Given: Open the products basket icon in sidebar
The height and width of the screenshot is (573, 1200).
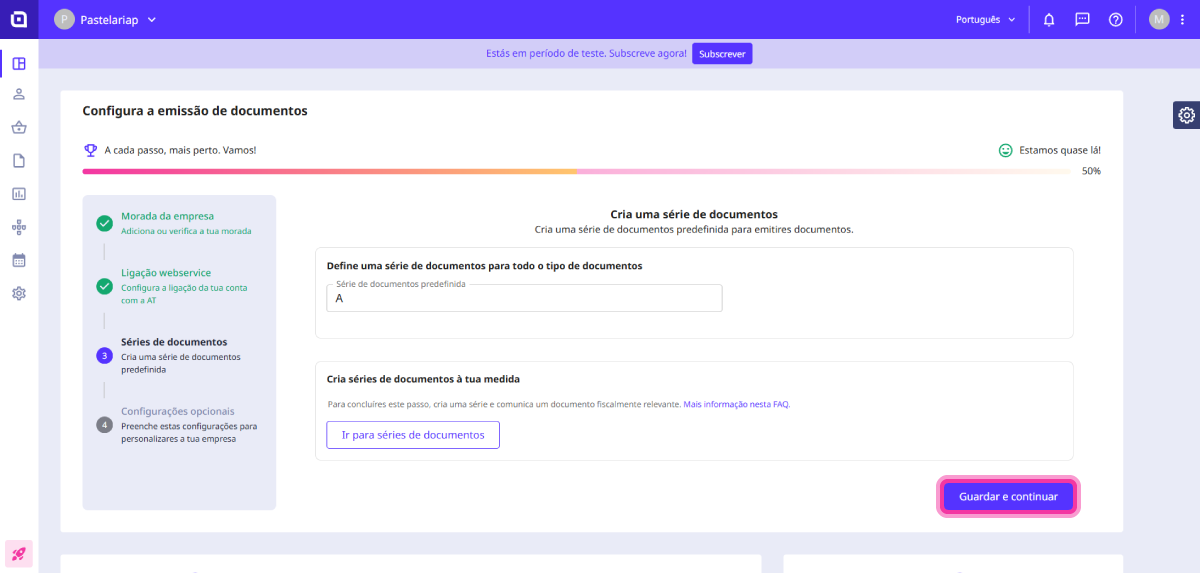Looking at the screenshot, I should [x=19, y=127].
